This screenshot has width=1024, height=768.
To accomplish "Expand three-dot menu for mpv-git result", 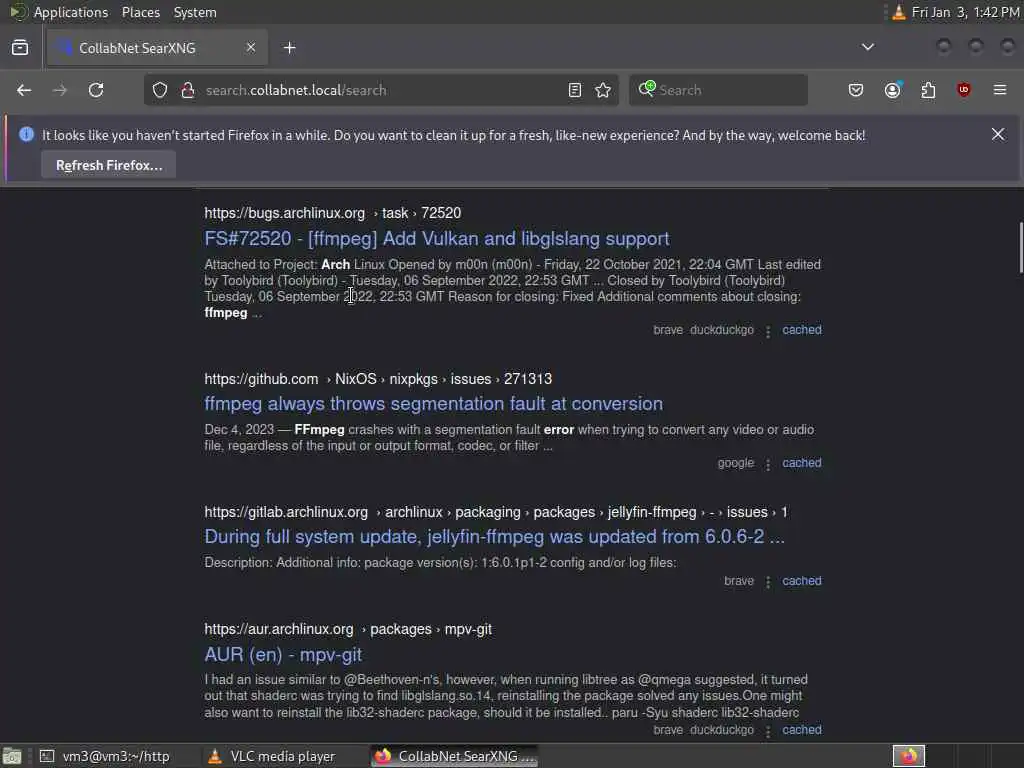I will 768,731.
